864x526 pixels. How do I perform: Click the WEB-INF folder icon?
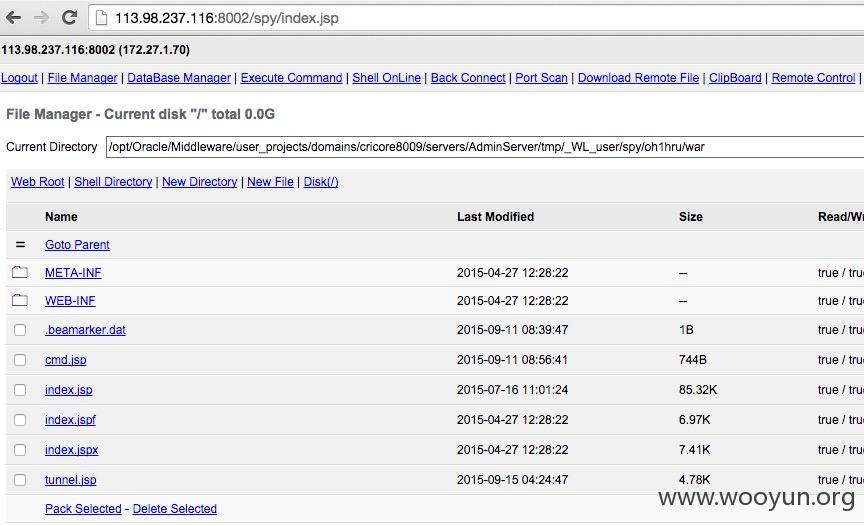pos(20,300)
